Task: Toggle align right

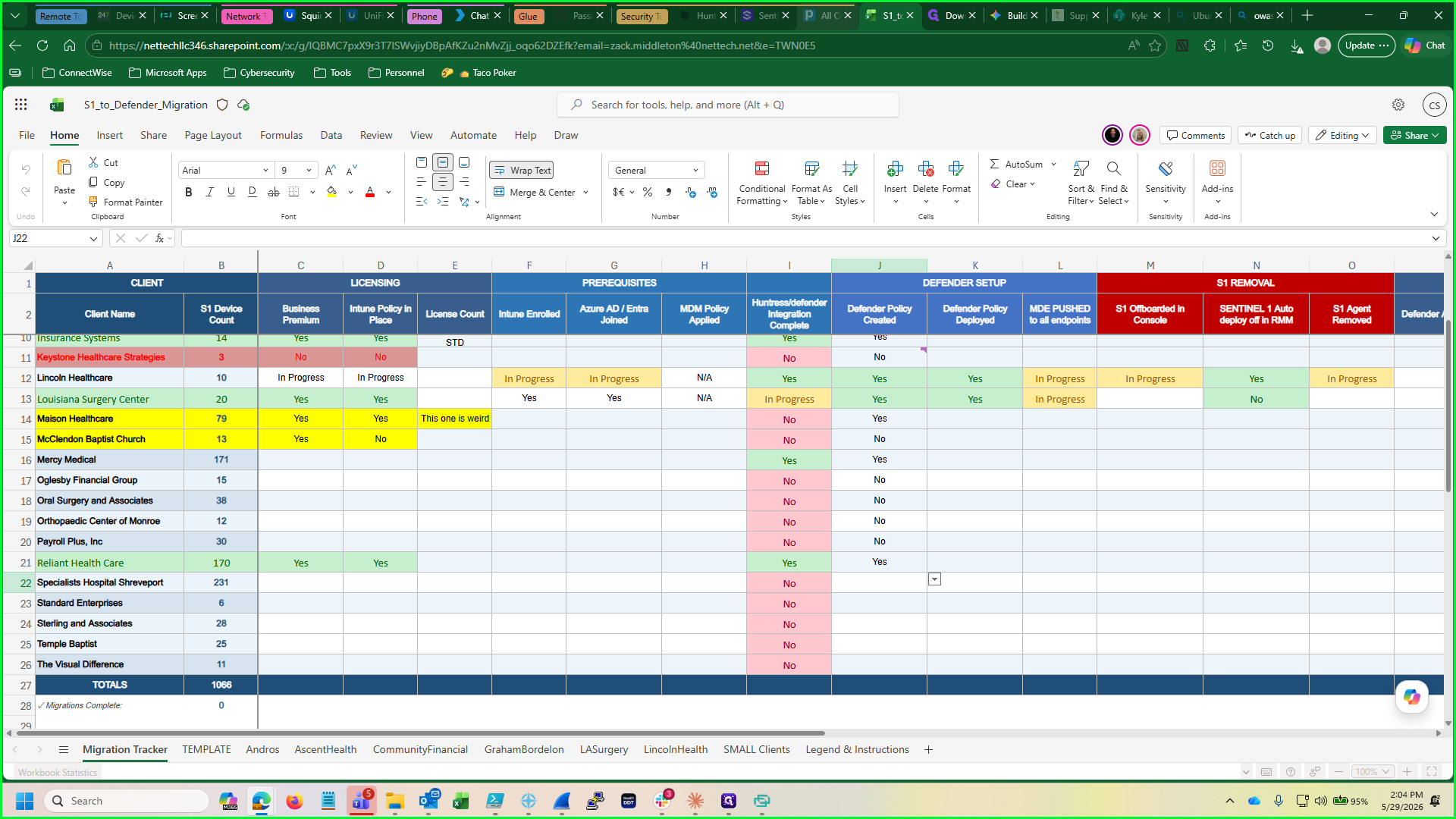Action: 464,182
